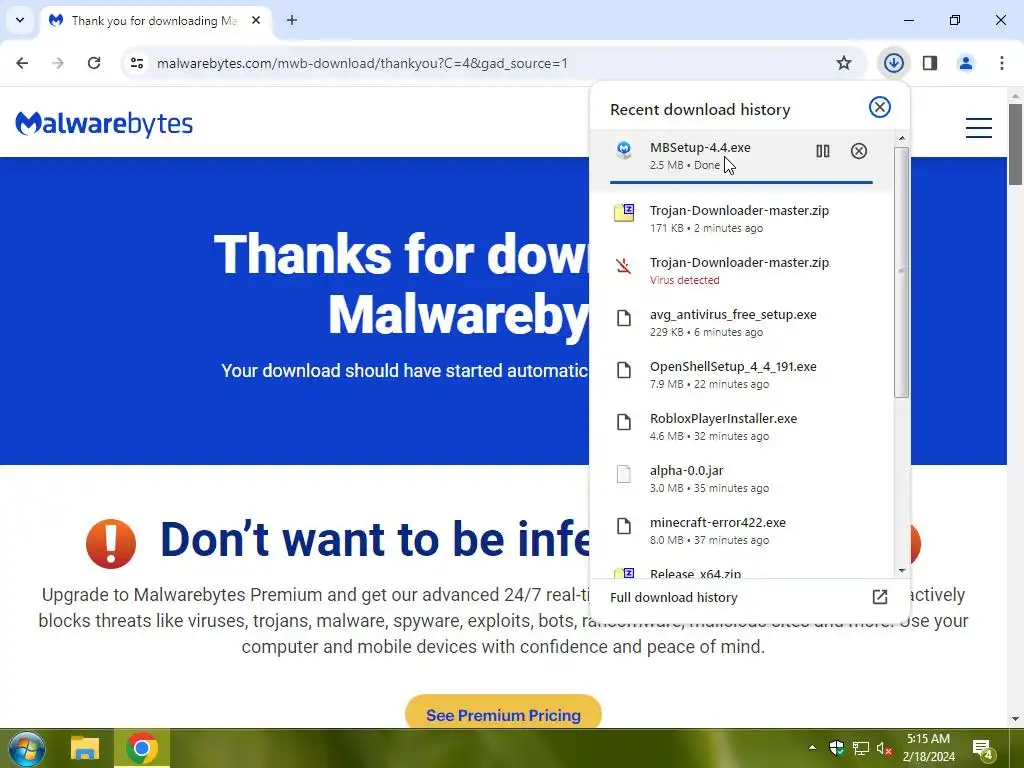1024x768 pixels.
Task: Click the browser back arrow
Action: pyautogui.click(x=22, y=63)
